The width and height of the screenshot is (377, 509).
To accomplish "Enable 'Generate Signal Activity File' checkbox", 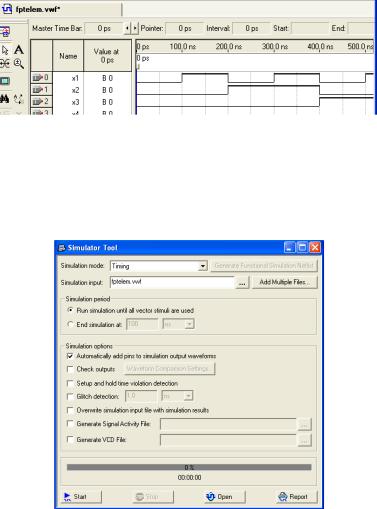I will (x=70, y=424).
